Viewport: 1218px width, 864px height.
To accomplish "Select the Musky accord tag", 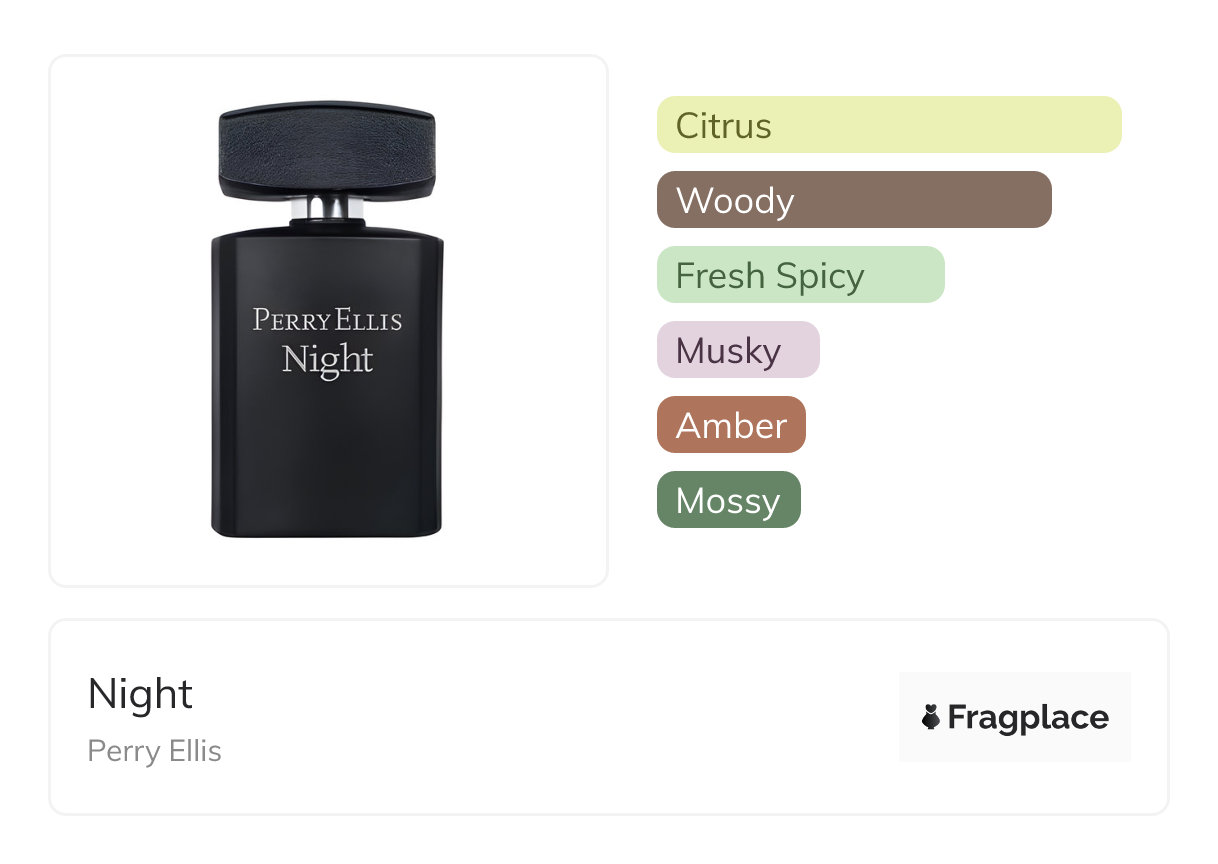I will 738,350.
